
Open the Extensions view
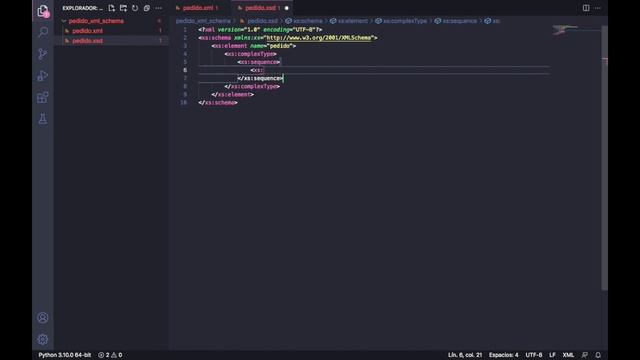(43, 97)
